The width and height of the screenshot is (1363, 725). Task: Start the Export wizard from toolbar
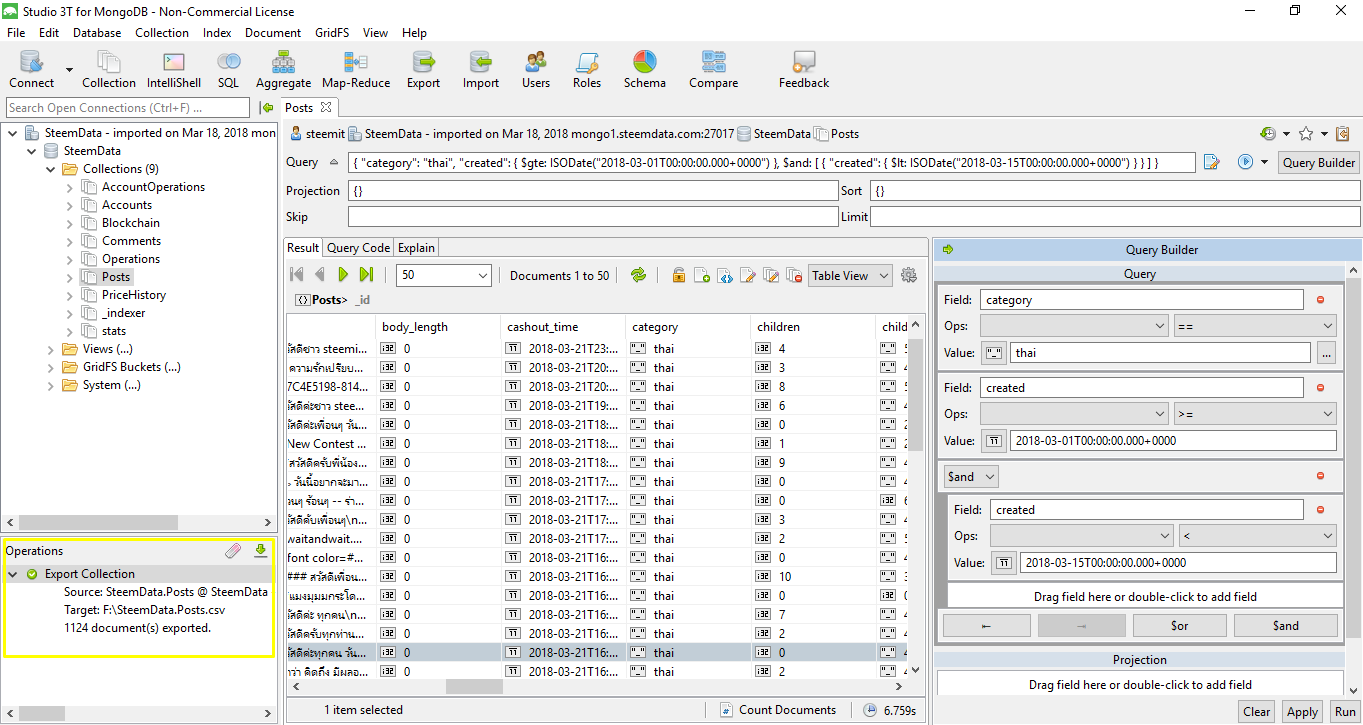pyautogui.click(x=423, y=70)
